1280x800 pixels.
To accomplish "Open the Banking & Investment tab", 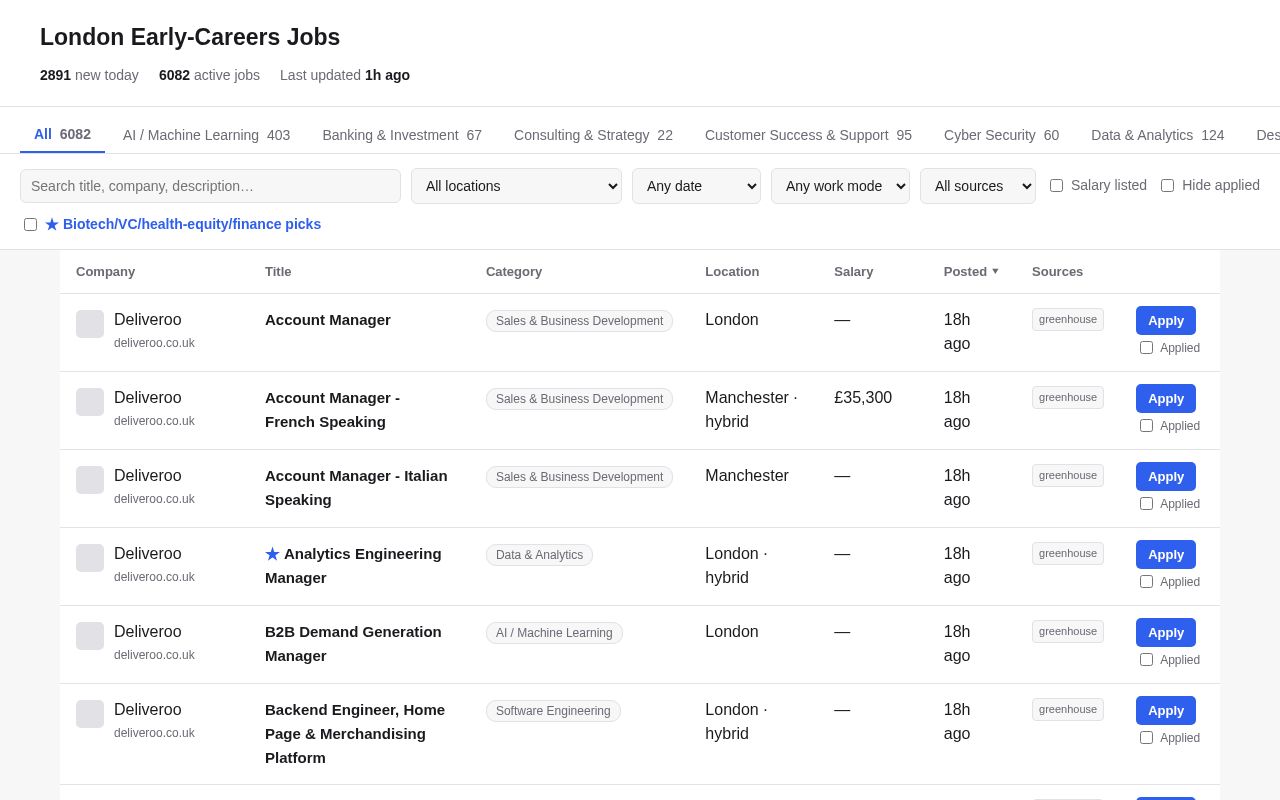I will [x=402, y=135].
